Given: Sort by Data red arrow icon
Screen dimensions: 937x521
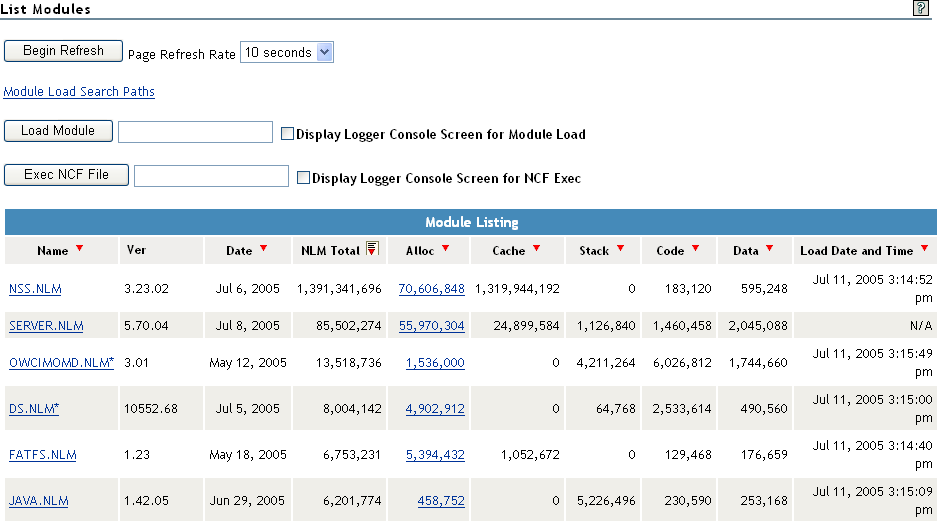Looking at the screenshot, I should point(770,248).
